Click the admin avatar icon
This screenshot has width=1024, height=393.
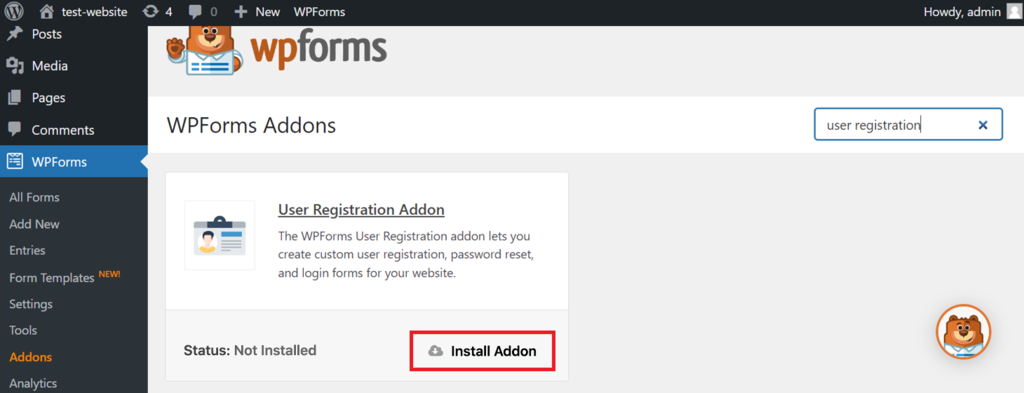pos(1012,12)
